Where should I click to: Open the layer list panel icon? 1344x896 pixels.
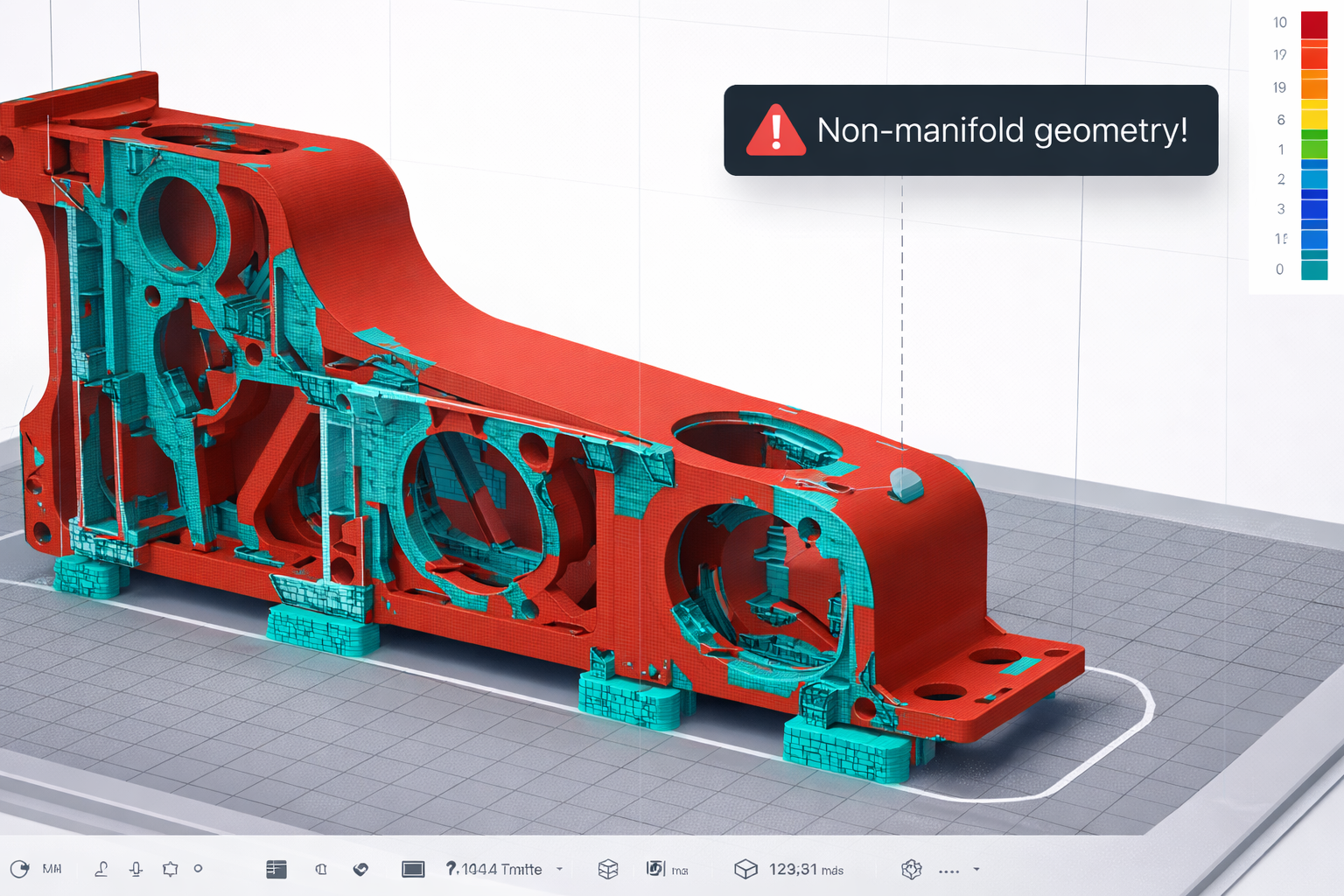pos(276,869)
